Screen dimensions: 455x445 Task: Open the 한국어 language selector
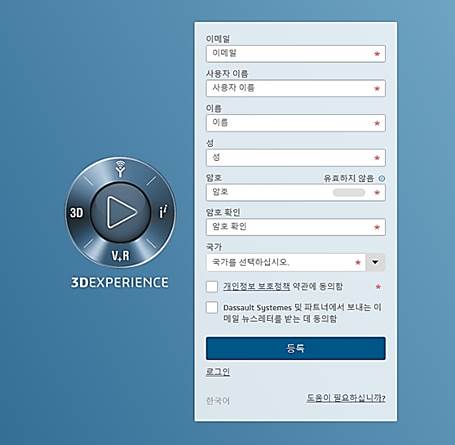[x=218, y=401]
